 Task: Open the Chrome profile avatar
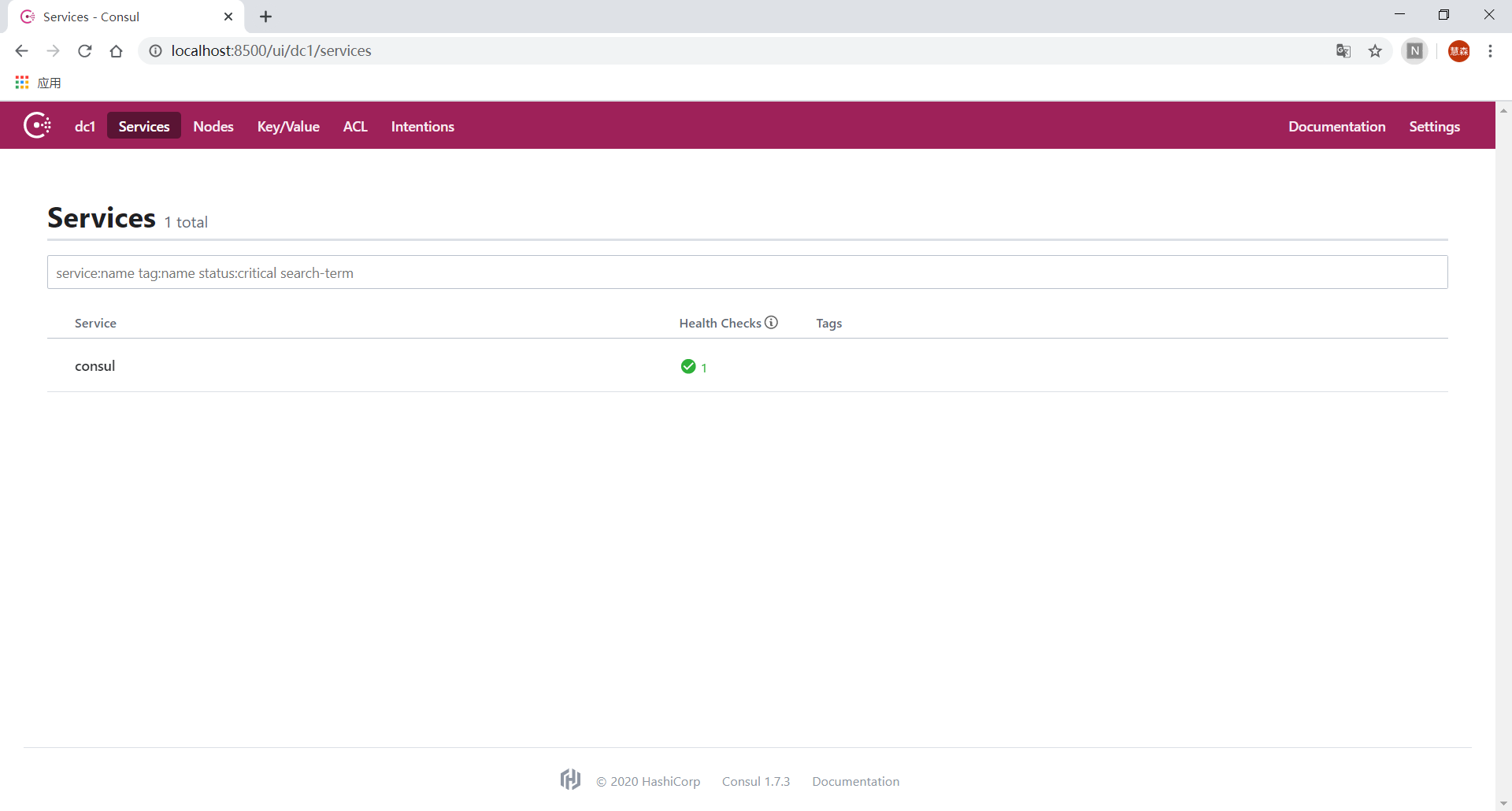(x=1459, y=51)
